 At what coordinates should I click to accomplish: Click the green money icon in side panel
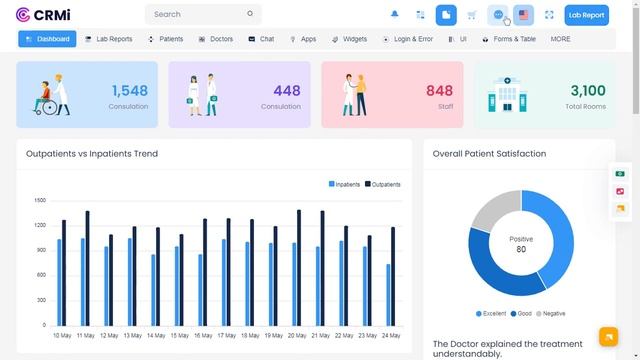click(x=620, y=174)
